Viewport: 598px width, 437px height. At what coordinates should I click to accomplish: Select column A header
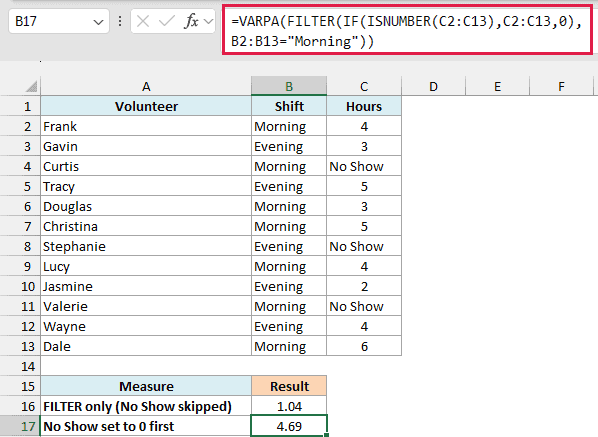click(146, 87)
